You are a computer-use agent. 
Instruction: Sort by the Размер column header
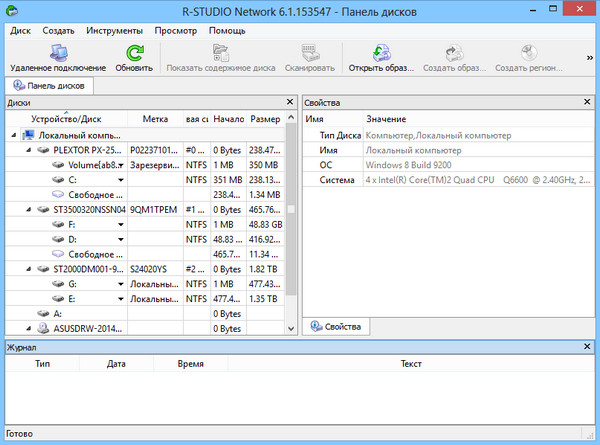264,119
